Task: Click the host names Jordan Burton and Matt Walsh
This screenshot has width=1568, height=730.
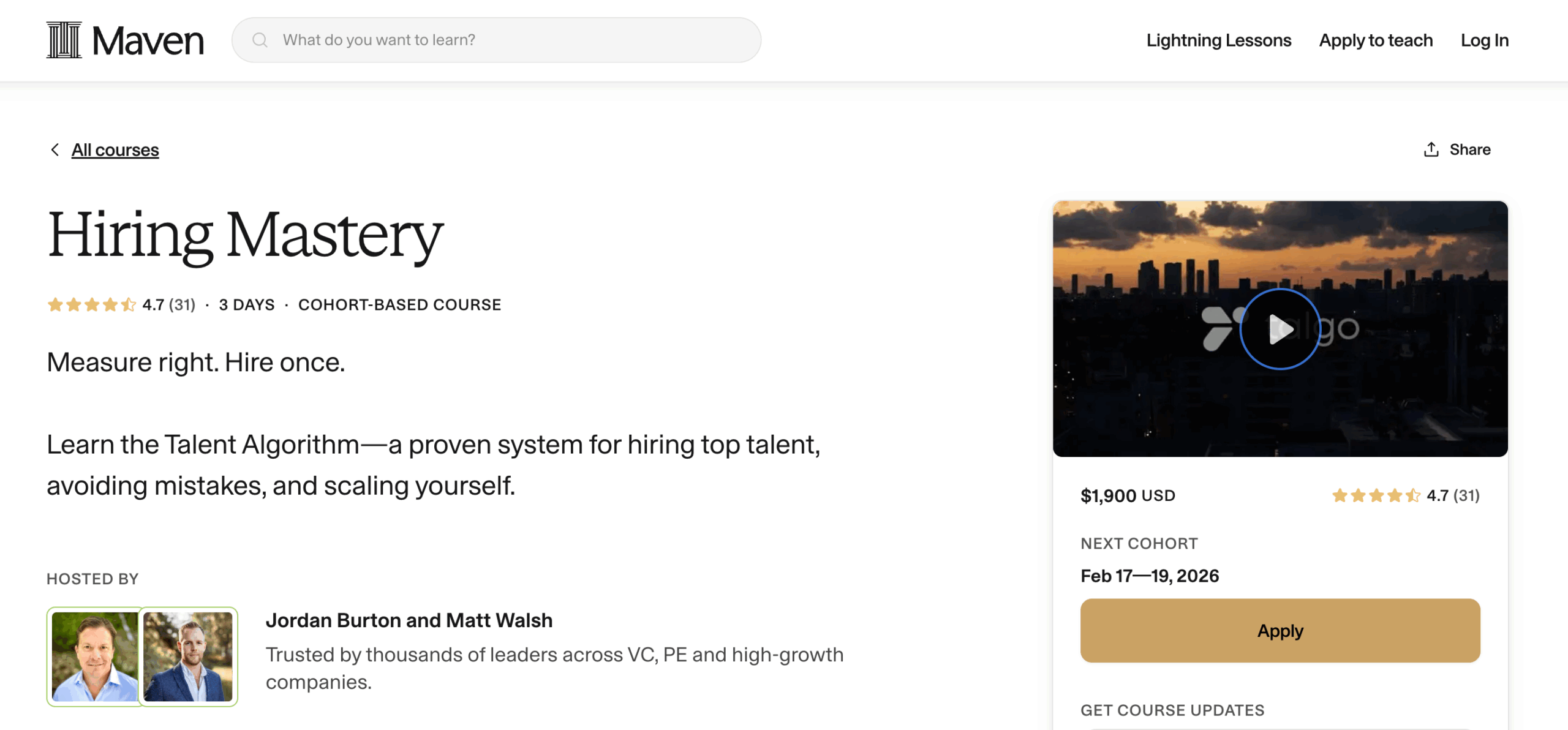Action: (x=409, y=620)
